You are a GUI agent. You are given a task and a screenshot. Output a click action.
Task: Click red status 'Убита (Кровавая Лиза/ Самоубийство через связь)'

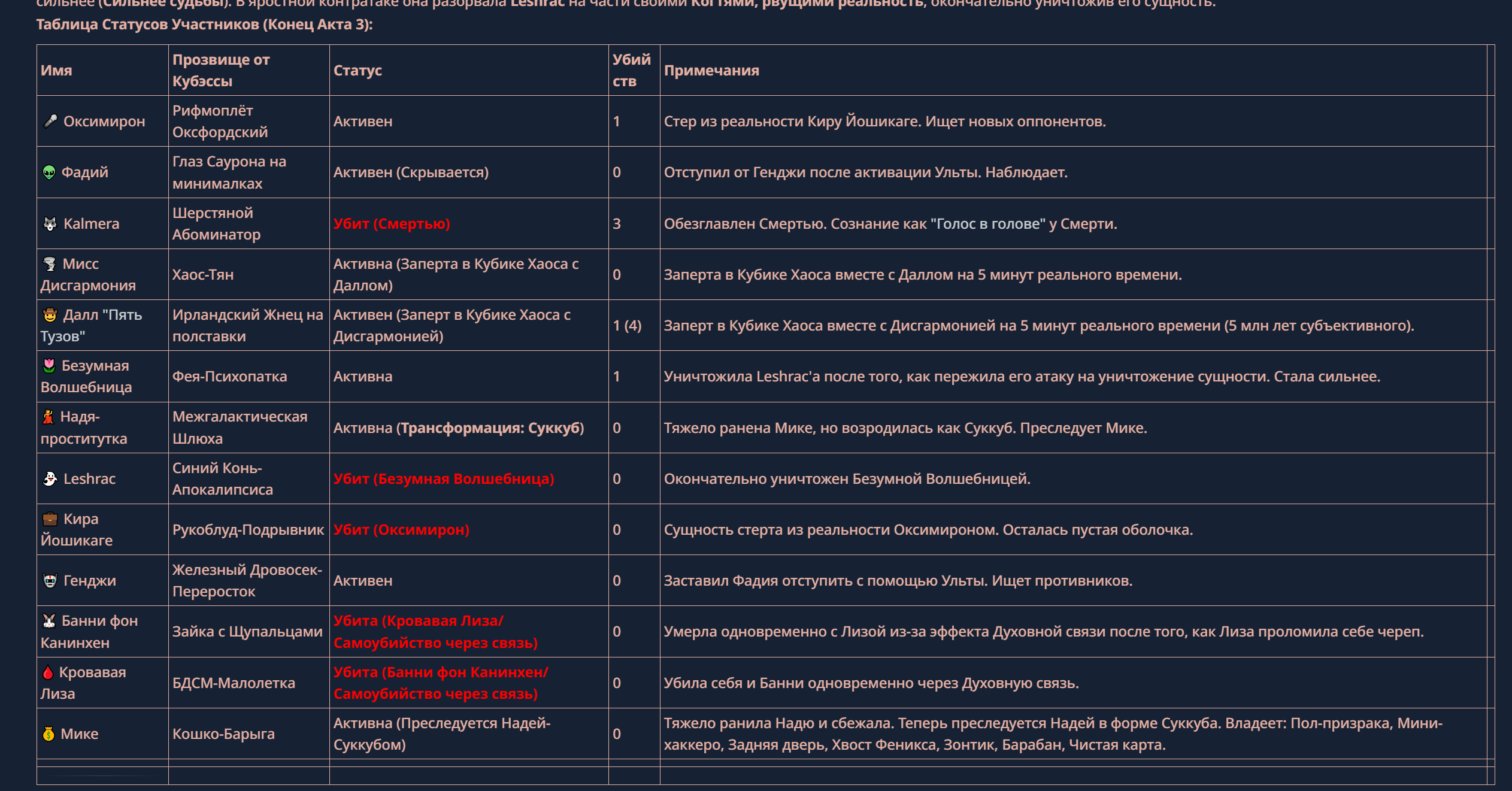(x=436, y=632)
